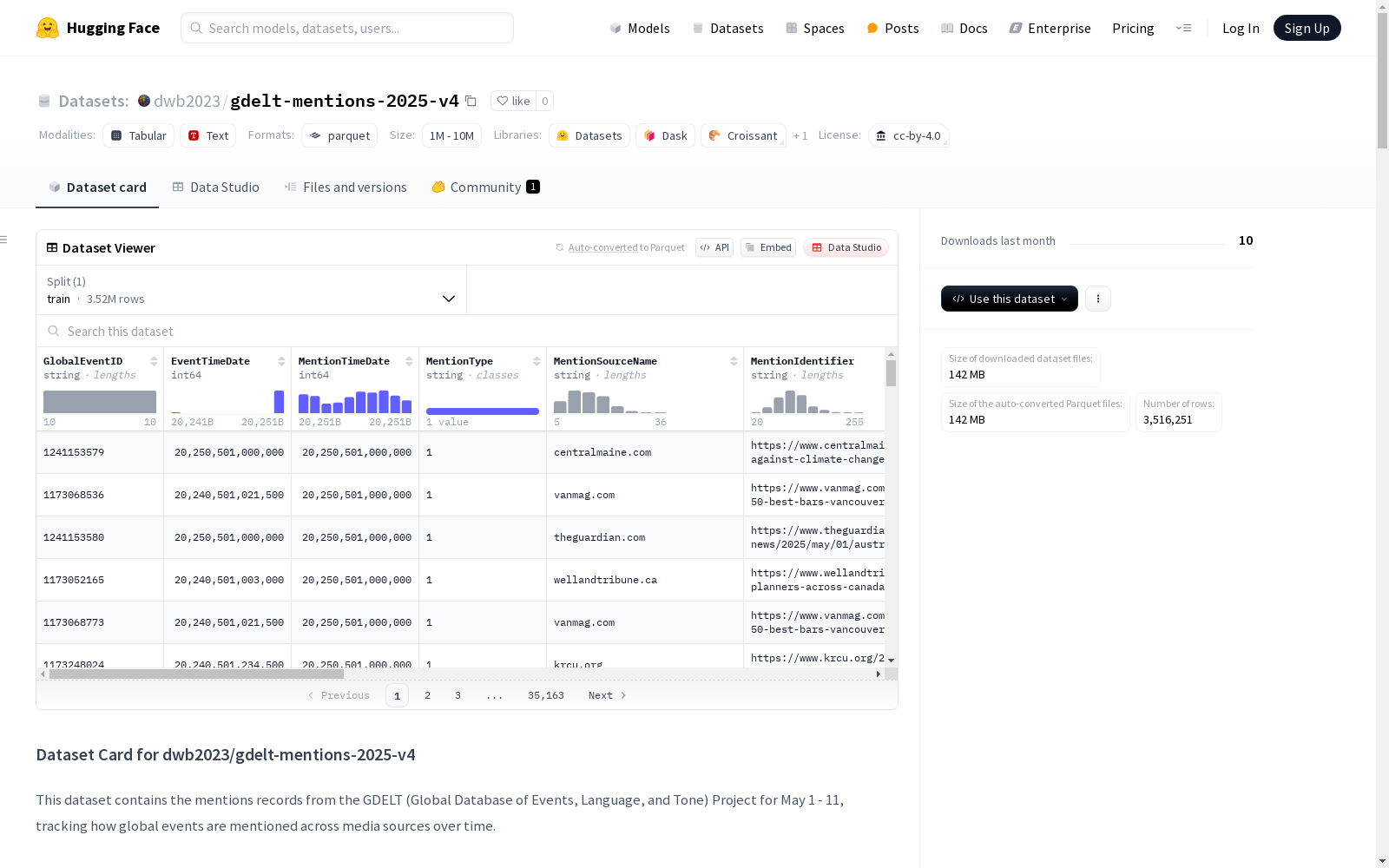Jump to last page 35,163
1389x868 pixels.
point(546,695)
